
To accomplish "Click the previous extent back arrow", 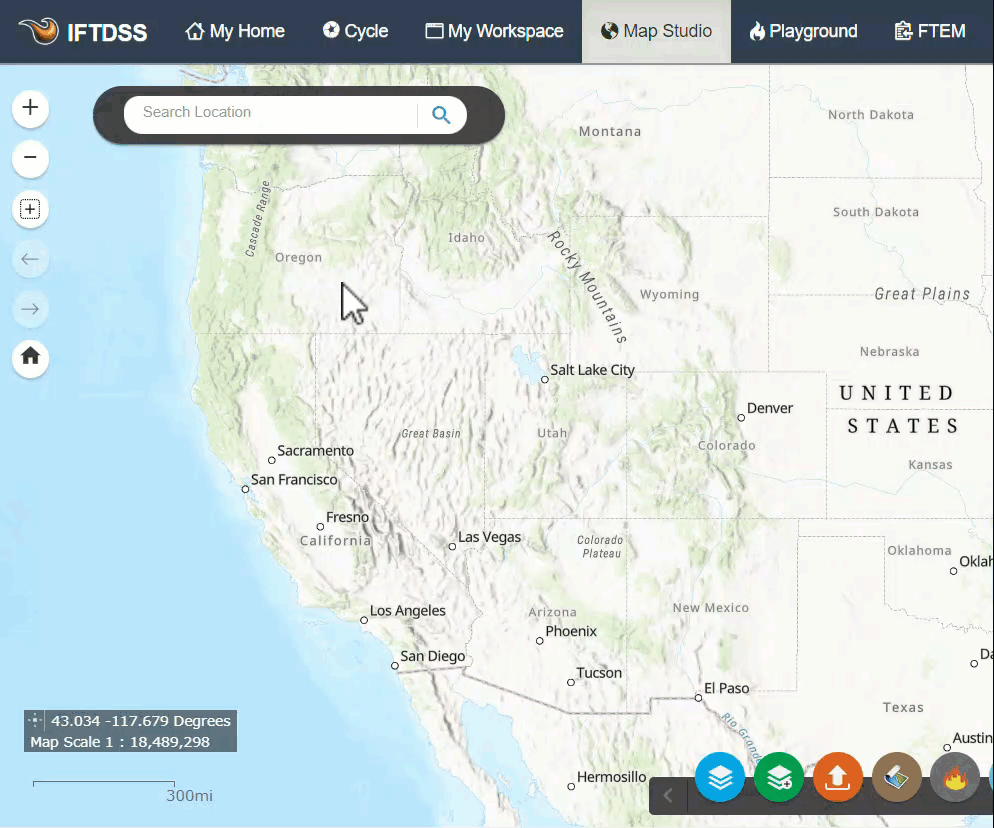I will [x=30, y=259].
